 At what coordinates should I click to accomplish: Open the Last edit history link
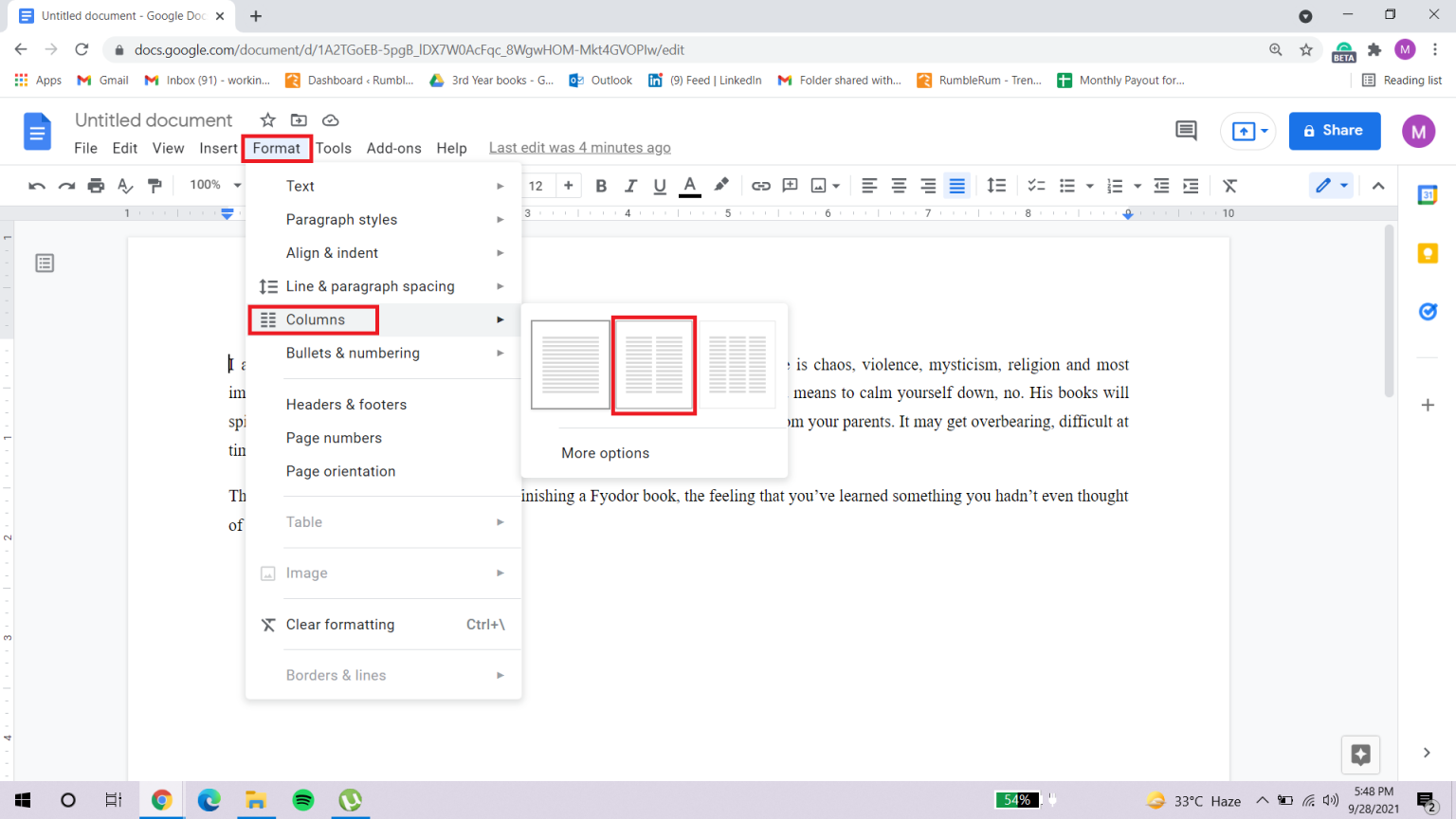tap(579, 148)
